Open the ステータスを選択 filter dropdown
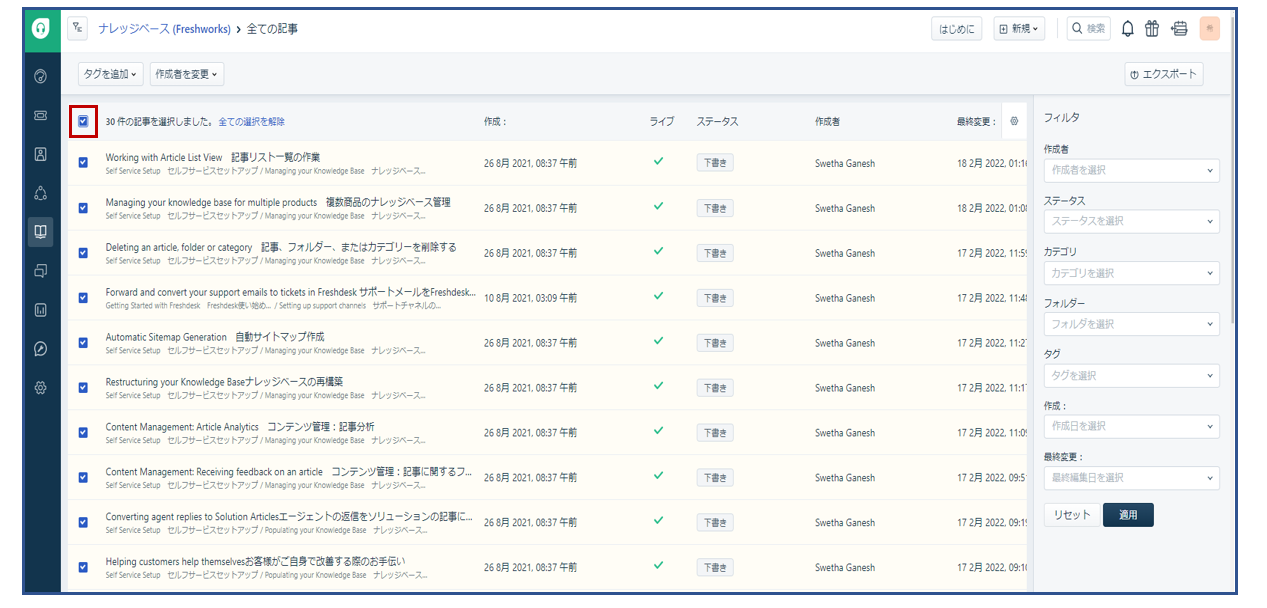Screen dimensions: 1267x608 (x=1131, y=221)
